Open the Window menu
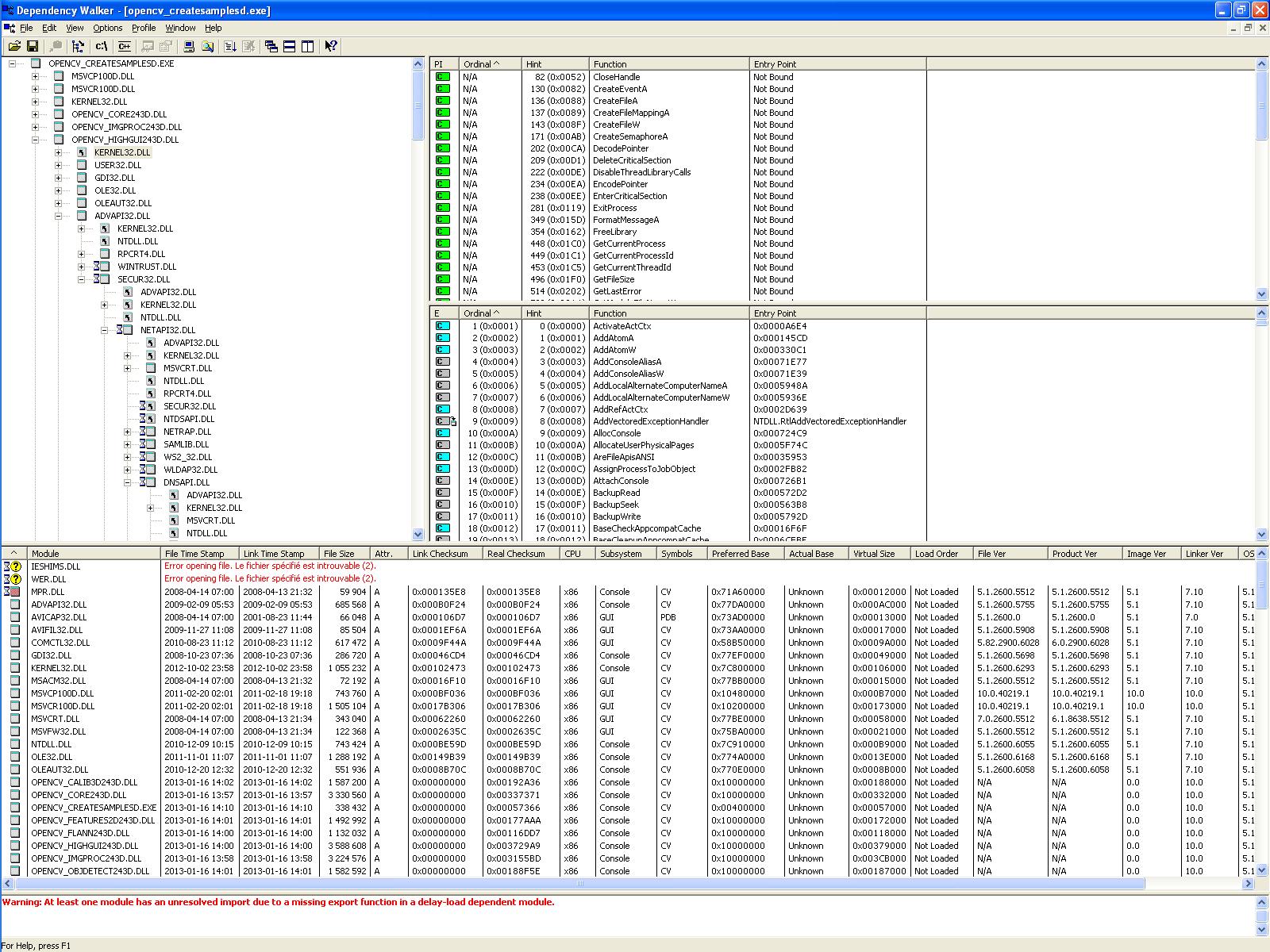Screen dimensions: 1270x952 pos(180,28)
